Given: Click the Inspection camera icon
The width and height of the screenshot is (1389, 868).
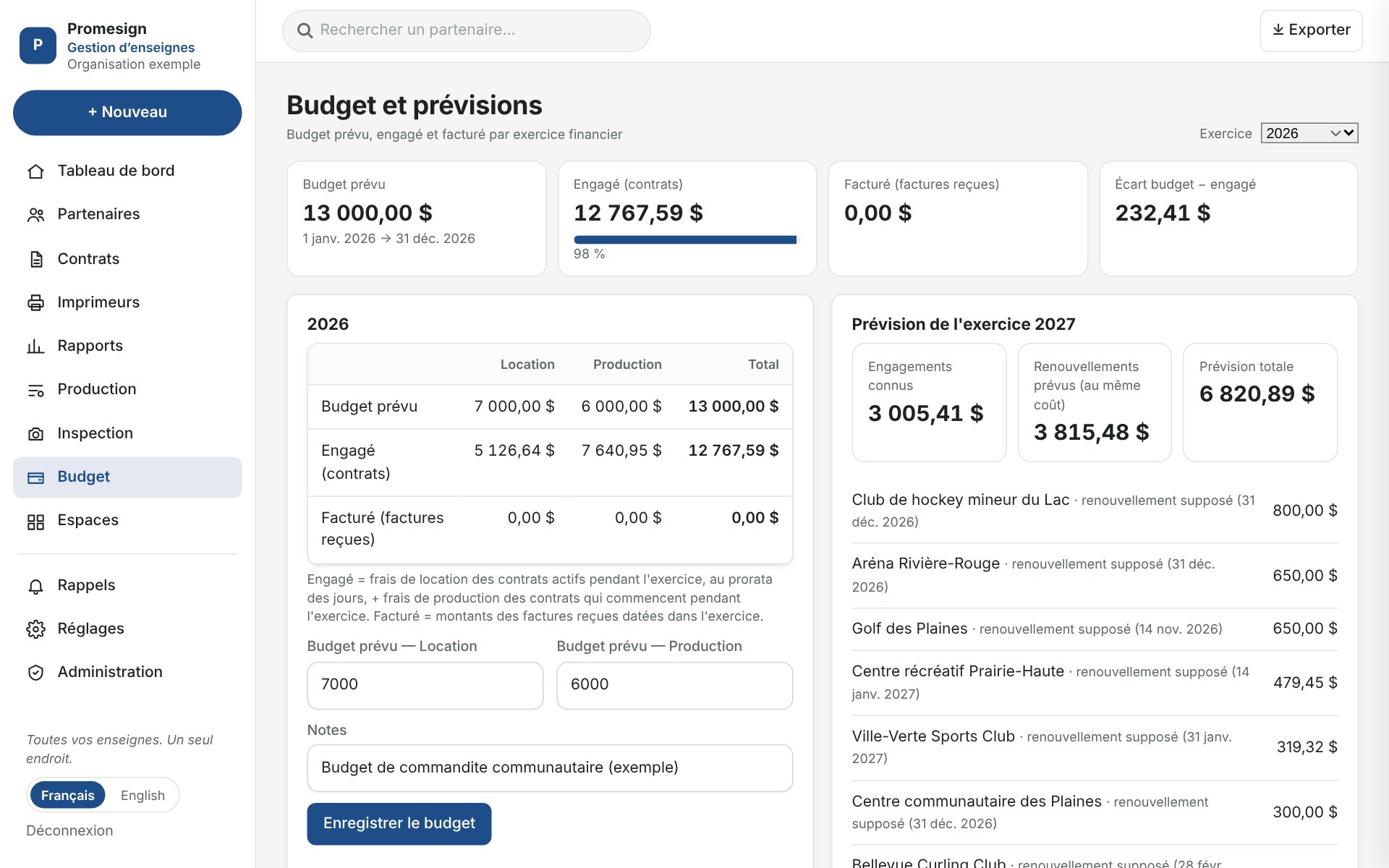Looking at the screenshot, I should (x=35, y=433).
